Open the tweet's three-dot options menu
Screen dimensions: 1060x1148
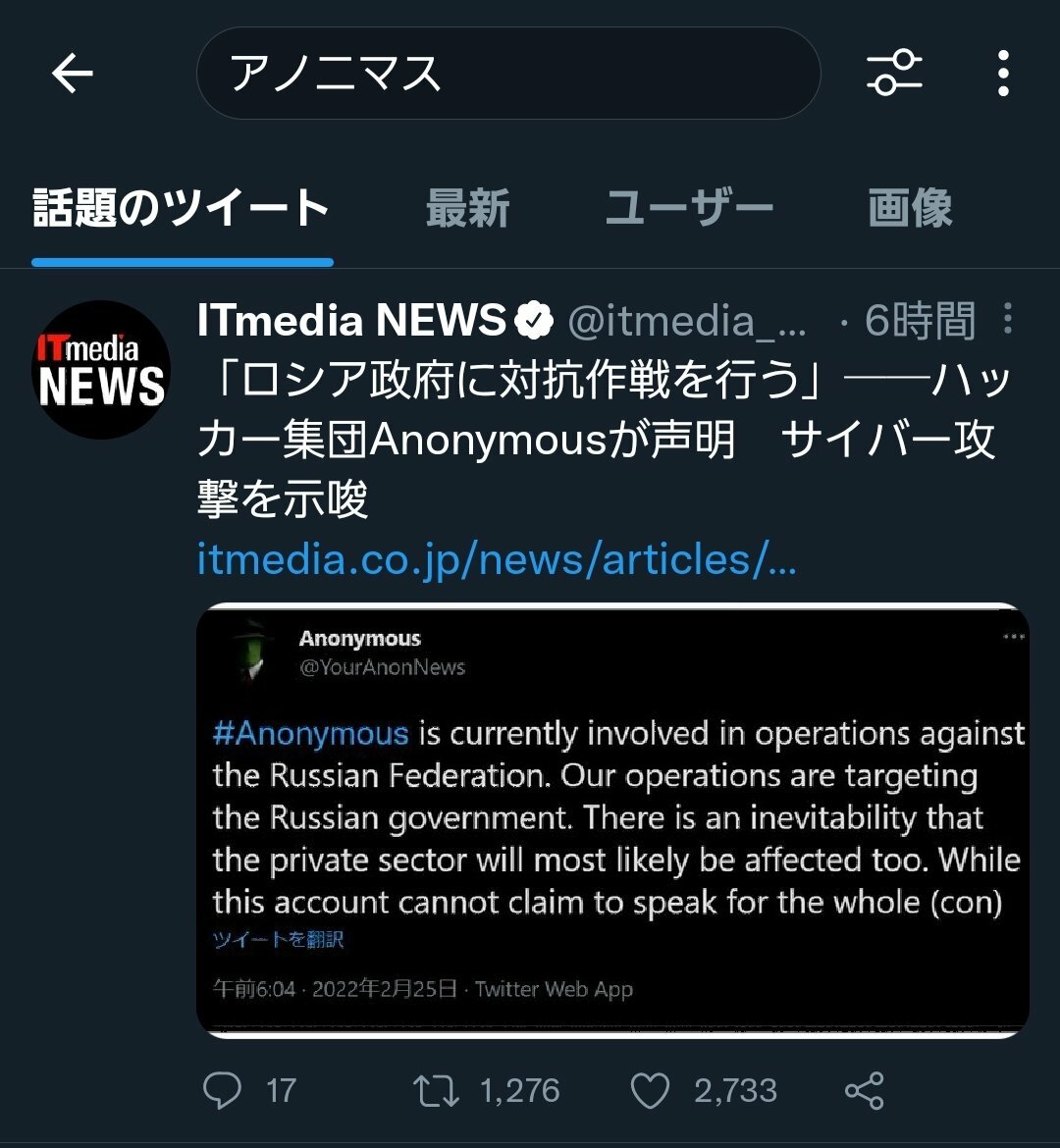pyautogui.click(x=1008, y=319)
